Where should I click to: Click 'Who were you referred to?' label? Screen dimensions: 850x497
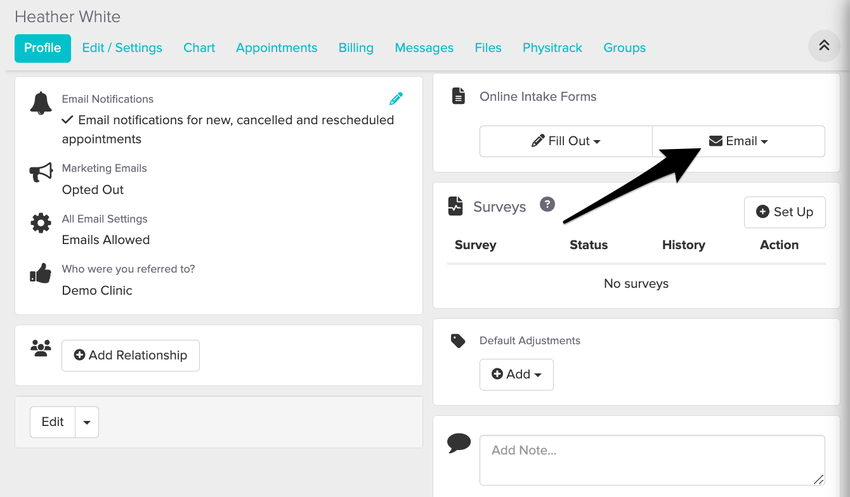click(128, 269)
